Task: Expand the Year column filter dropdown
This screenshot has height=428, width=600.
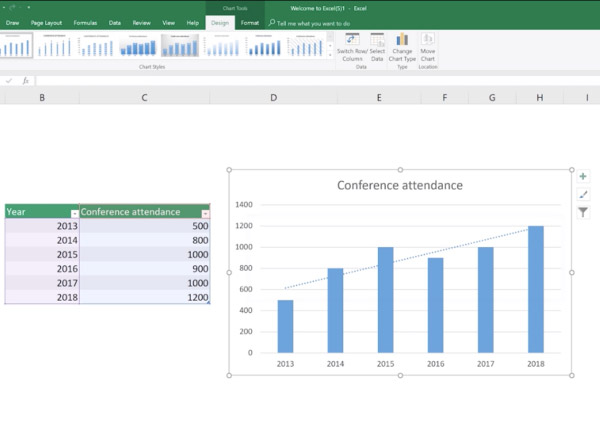Action: click(74, 213)
